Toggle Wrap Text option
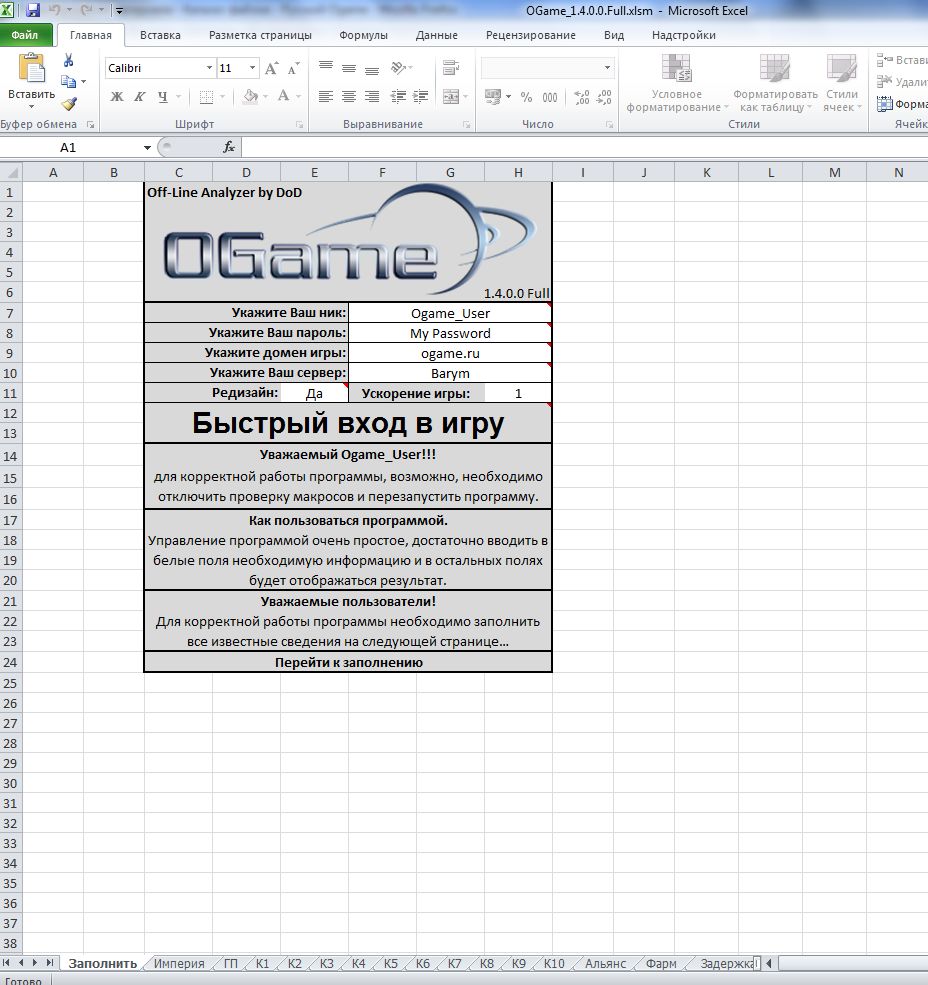This screenshot has width=928, height=985. point(450,67)
